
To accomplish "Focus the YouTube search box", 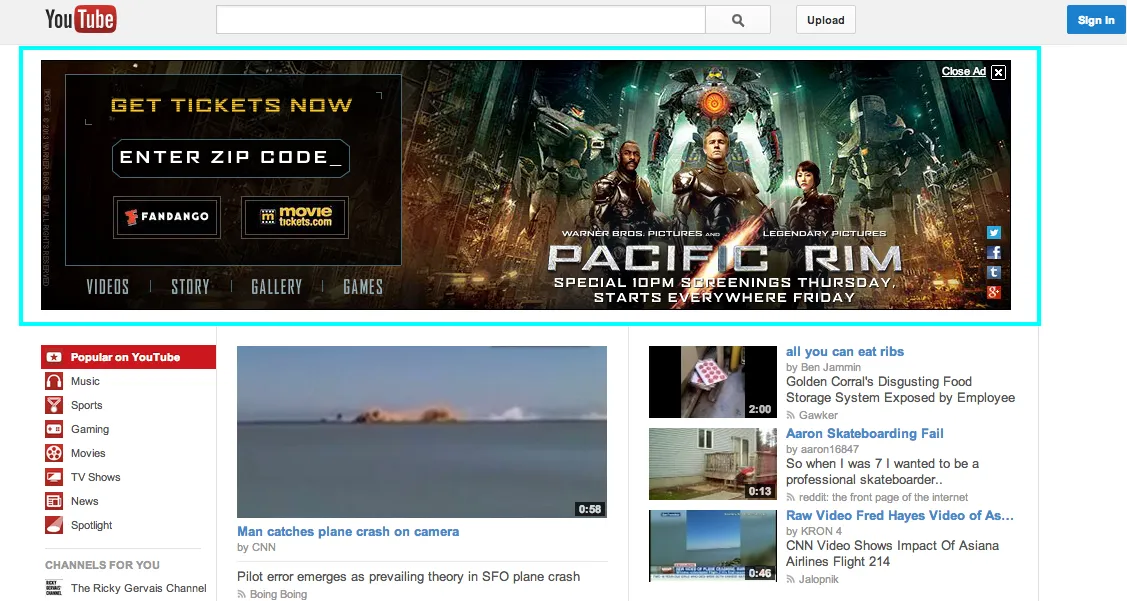I will pos(461,20).
